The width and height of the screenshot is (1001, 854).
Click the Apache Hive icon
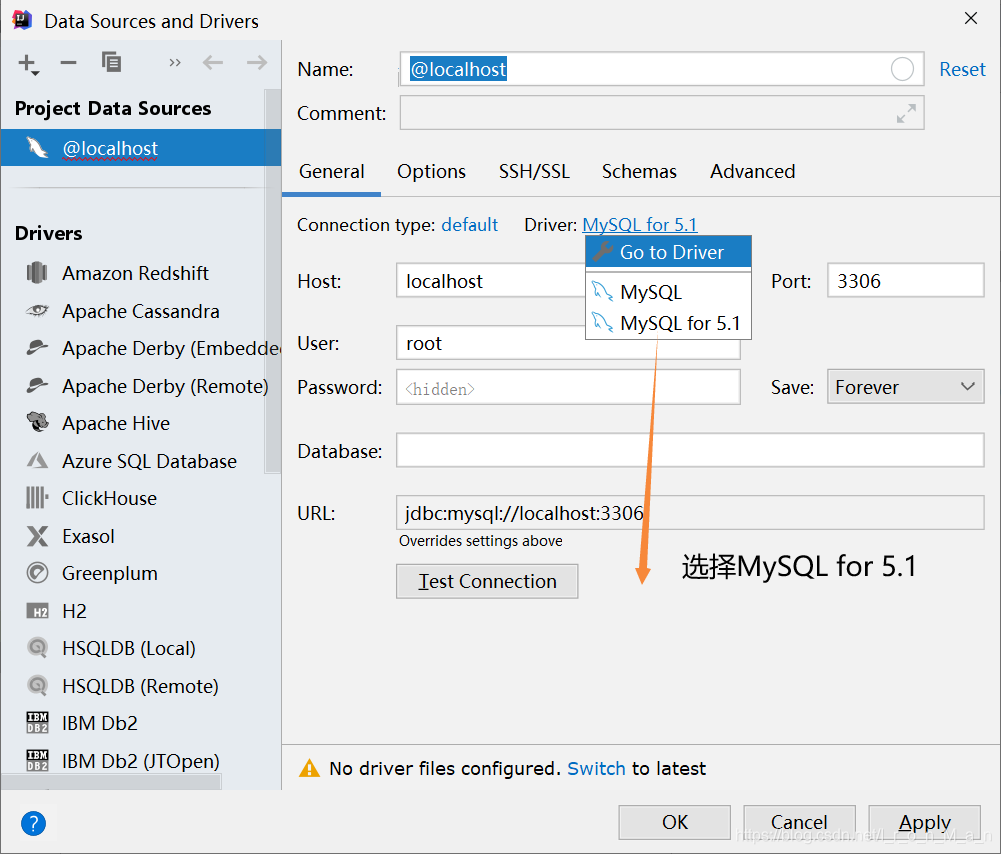[x=37, y=422]
